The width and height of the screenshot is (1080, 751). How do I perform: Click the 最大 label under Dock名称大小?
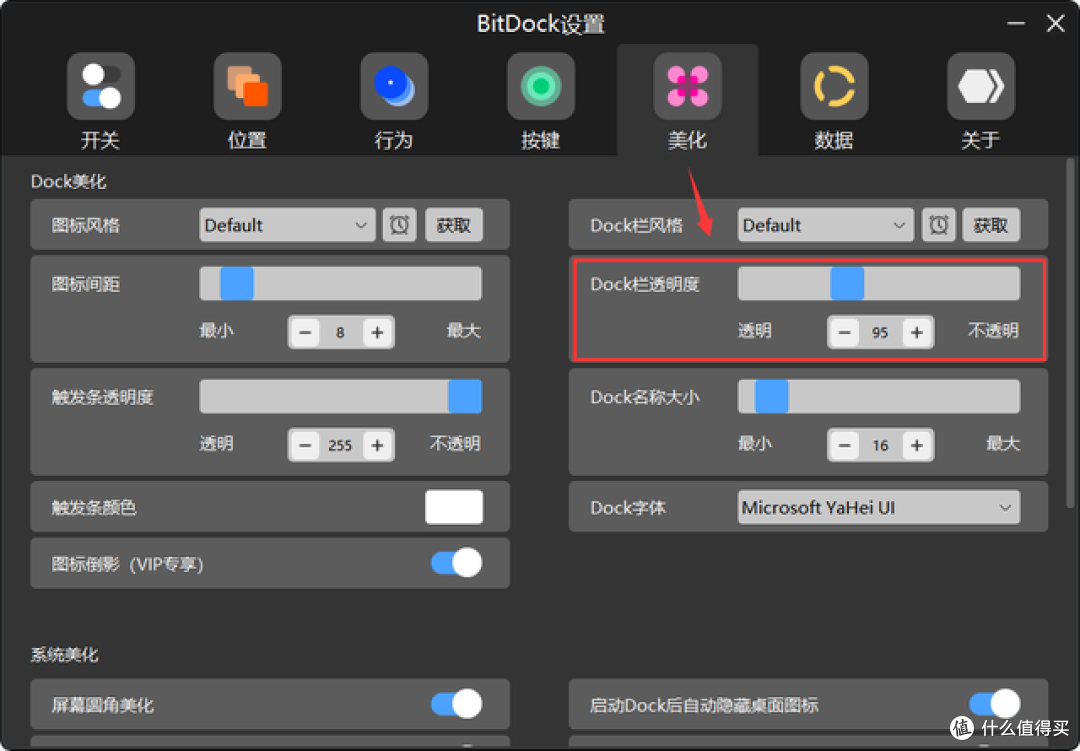tap(1003, 444)
